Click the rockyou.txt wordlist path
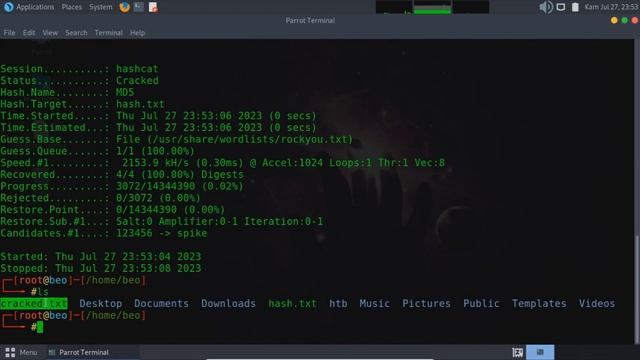 250,140
